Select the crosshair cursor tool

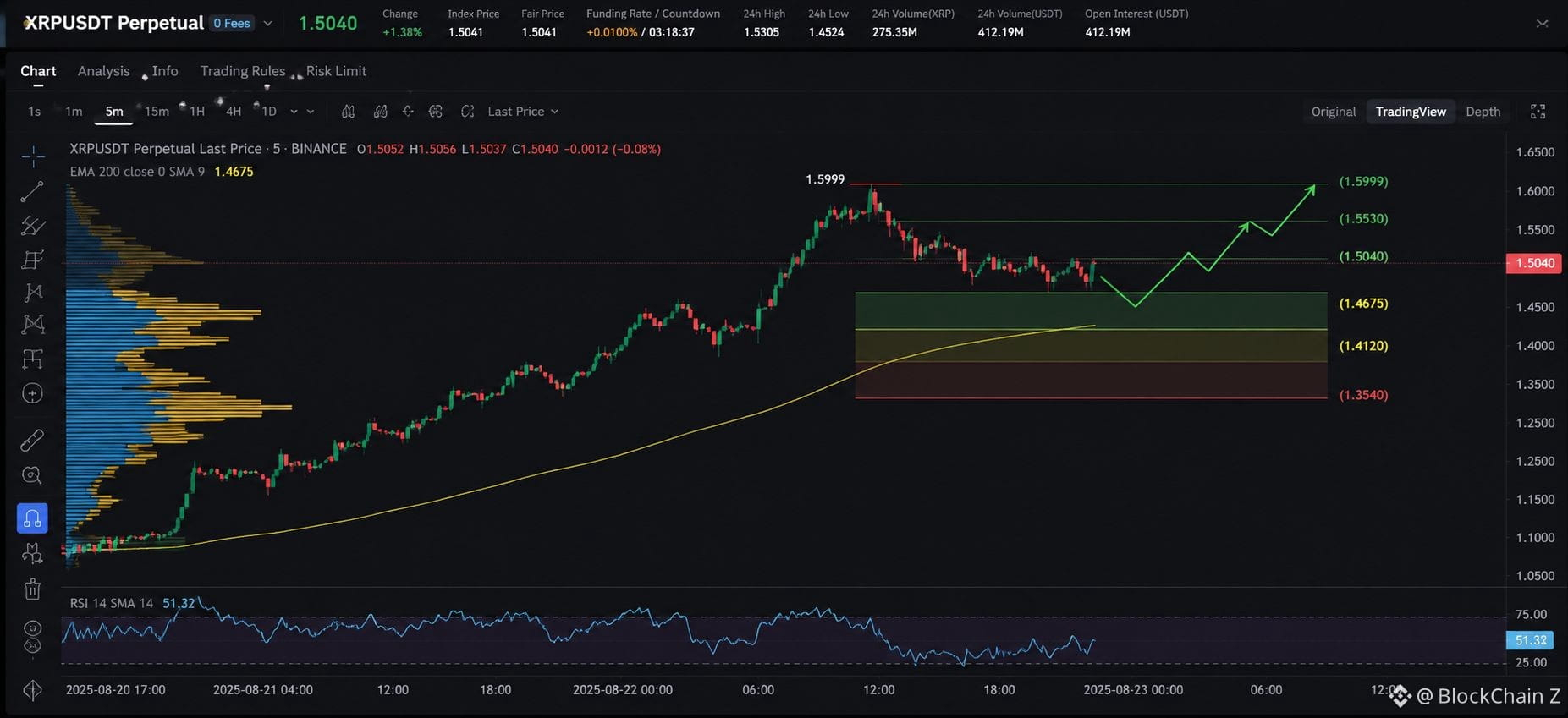click(x=33, y=155)
